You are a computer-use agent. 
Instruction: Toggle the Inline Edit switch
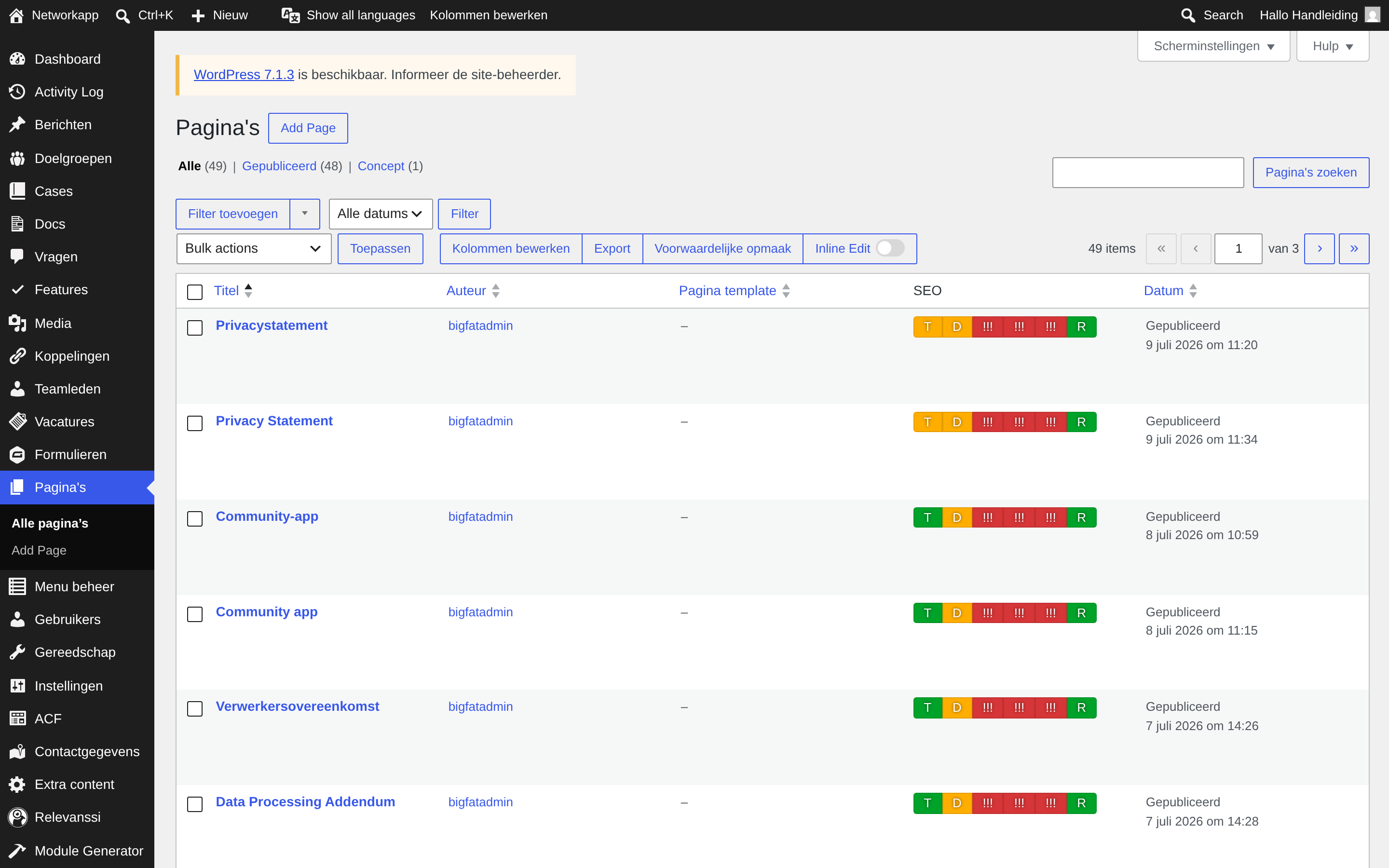pos(890,248)
